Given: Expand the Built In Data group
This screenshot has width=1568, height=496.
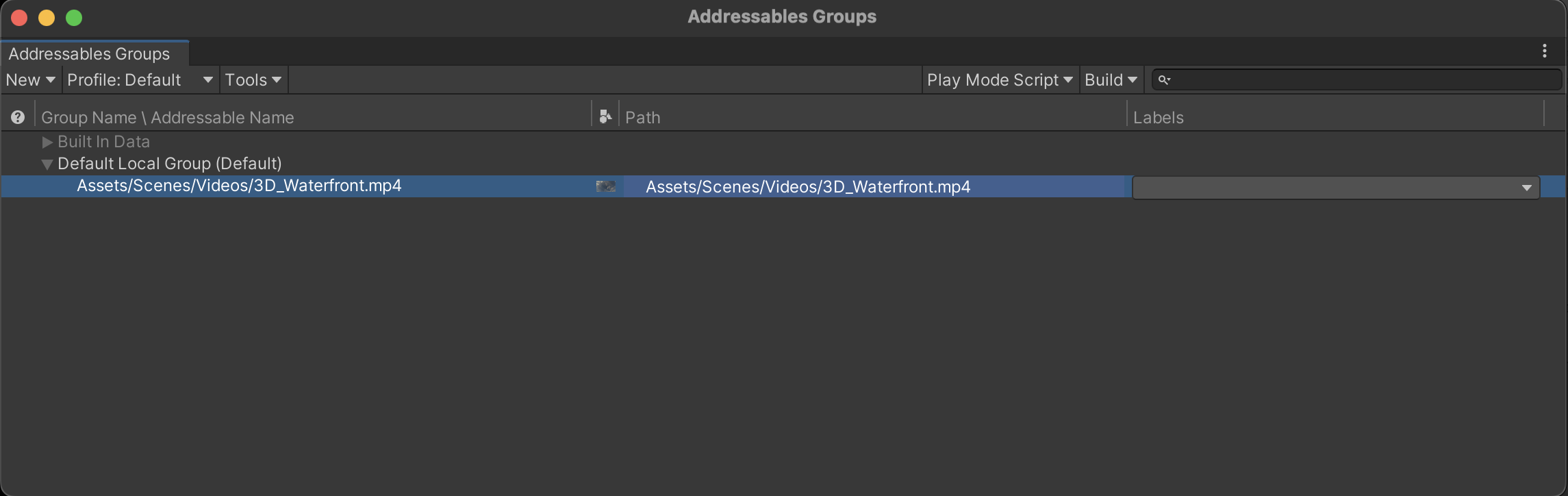Looking at the screenshot, I should (47, 142).
